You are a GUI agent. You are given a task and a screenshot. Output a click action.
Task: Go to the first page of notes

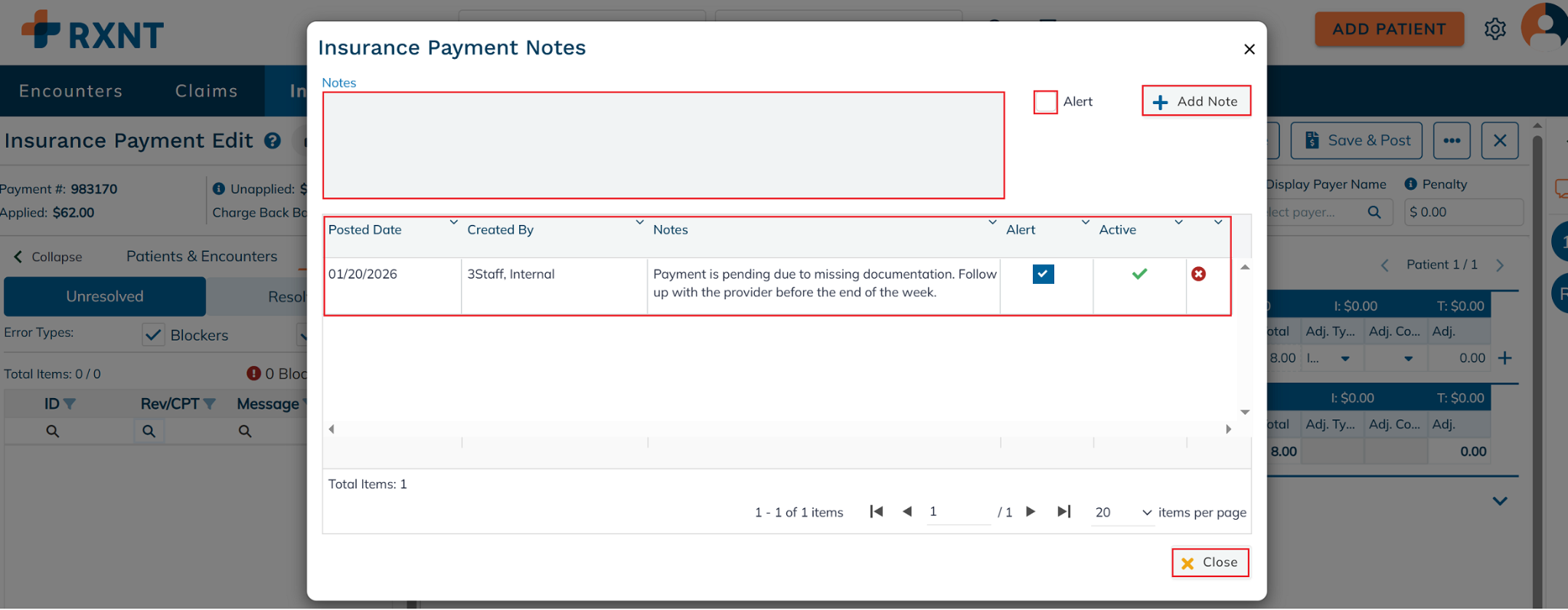pyautogui.click(x=877, y=511)
